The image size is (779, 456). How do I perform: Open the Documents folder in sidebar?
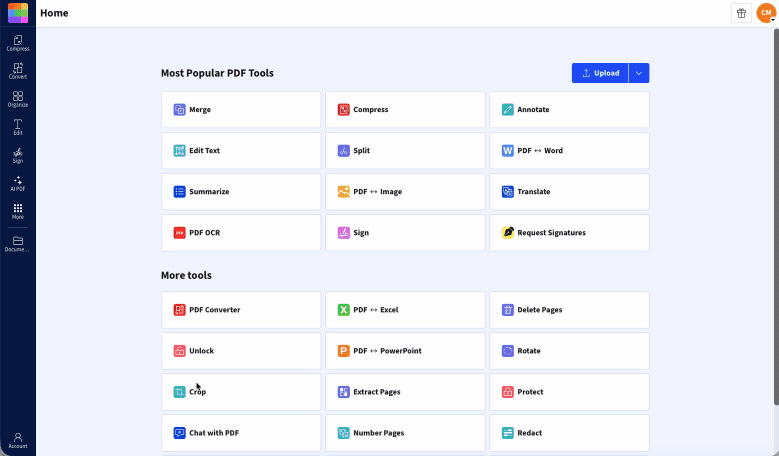point(18,243)
